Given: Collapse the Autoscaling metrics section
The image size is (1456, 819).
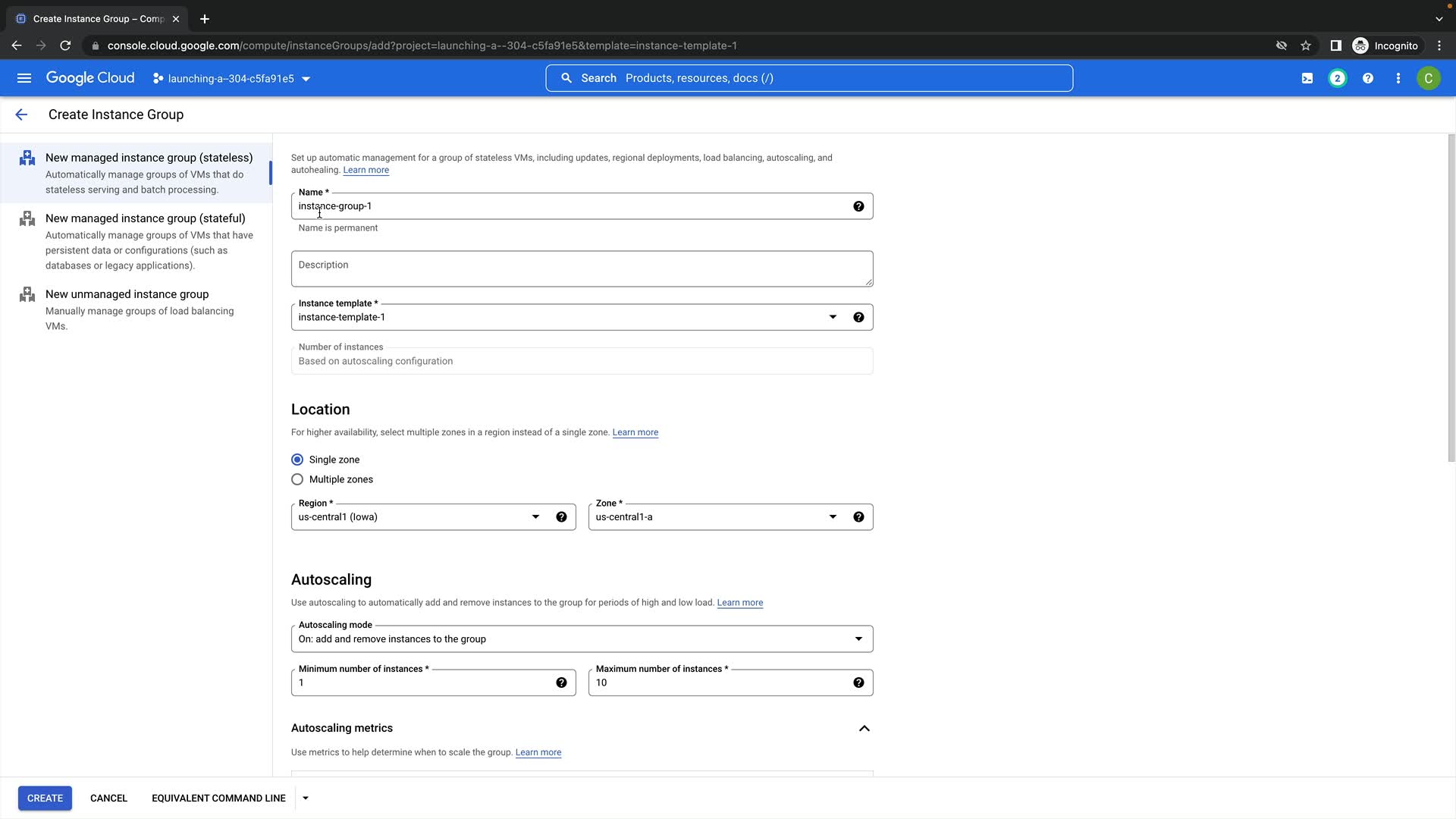Looking at the screenshot, I should click(x=864, y=728).
